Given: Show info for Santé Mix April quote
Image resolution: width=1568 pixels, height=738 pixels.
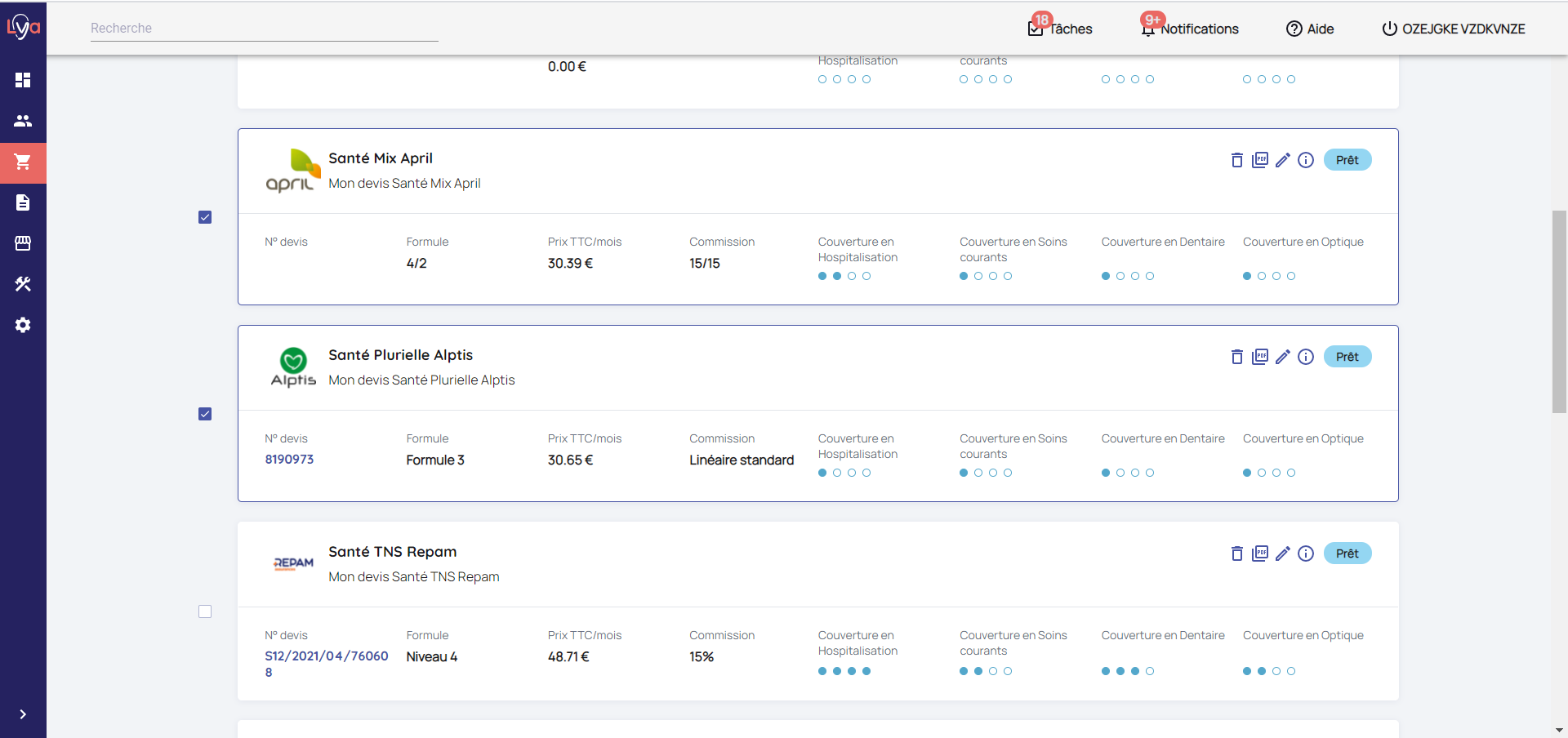Looking at the screenshot, I should pos(1306,160).
